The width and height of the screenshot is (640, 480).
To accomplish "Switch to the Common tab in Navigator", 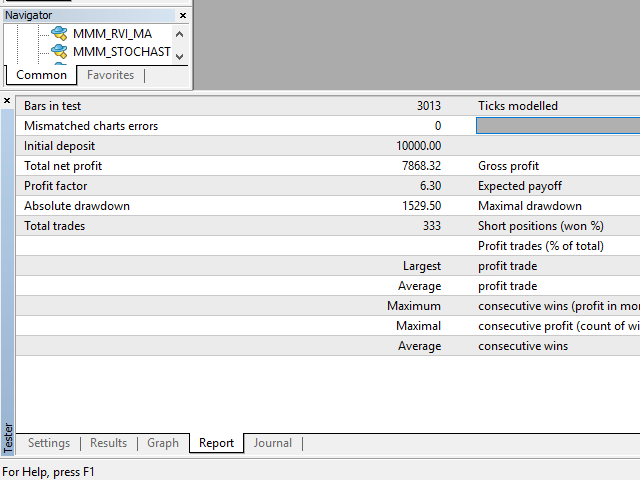I will pos(42,75).
